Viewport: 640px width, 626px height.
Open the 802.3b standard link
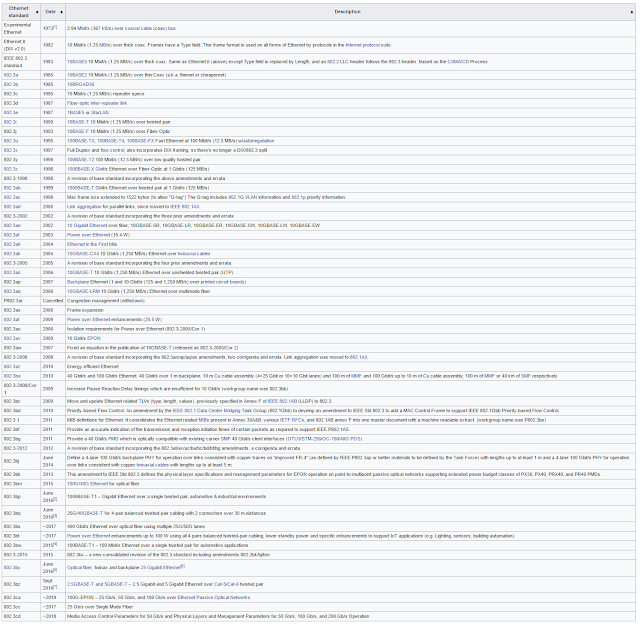coord(11,84)
